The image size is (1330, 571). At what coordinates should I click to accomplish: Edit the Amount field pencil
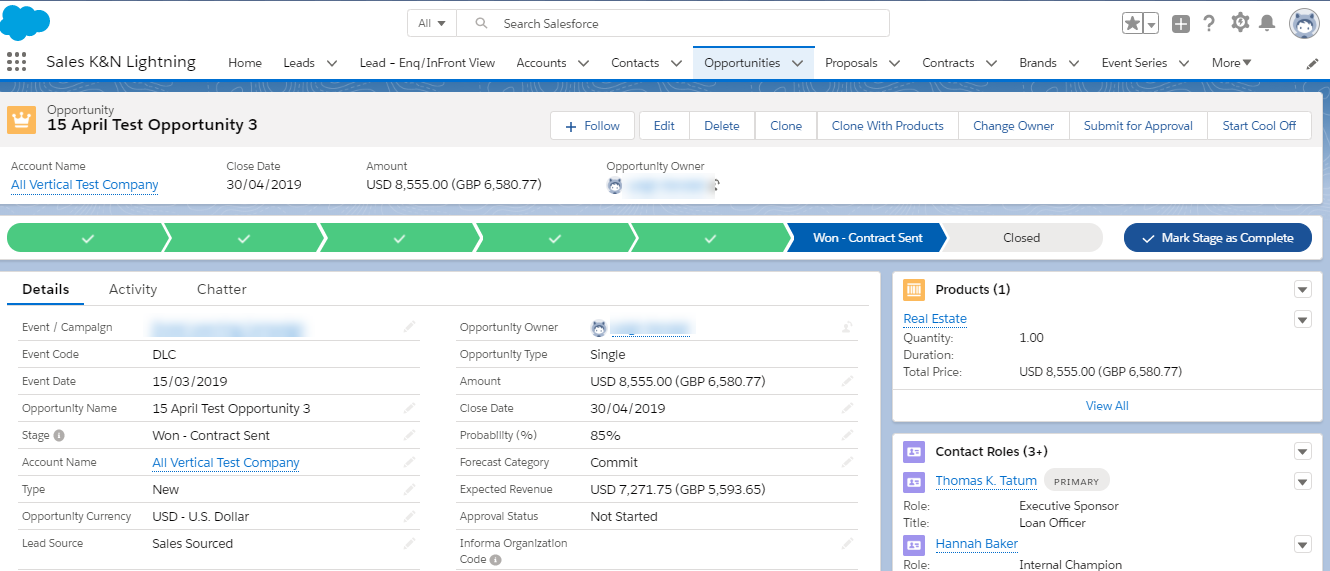[847, 381]
